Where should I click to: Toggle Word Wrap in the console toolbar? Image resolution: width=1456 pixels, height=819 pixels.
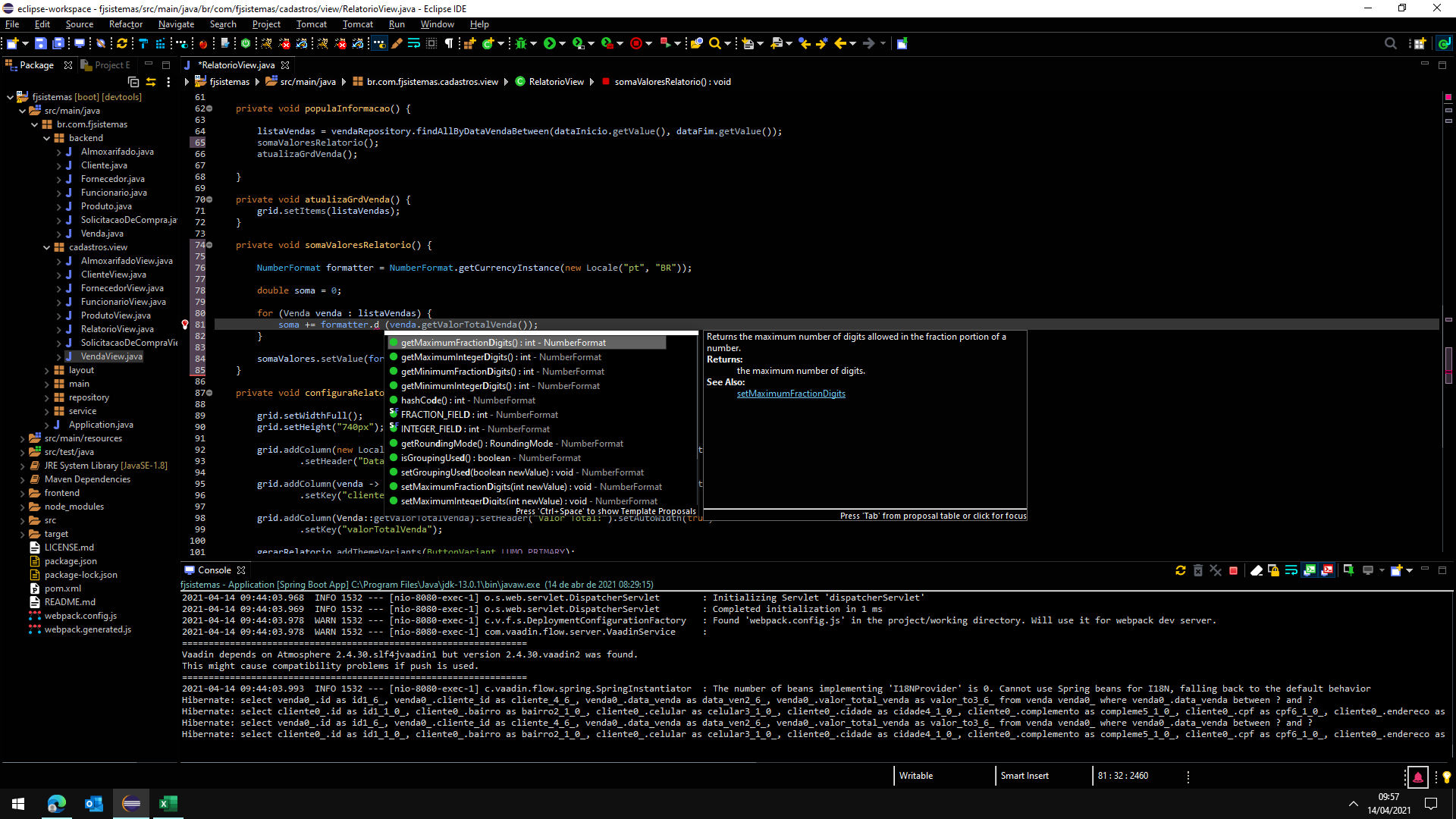tap(1291, 570)
